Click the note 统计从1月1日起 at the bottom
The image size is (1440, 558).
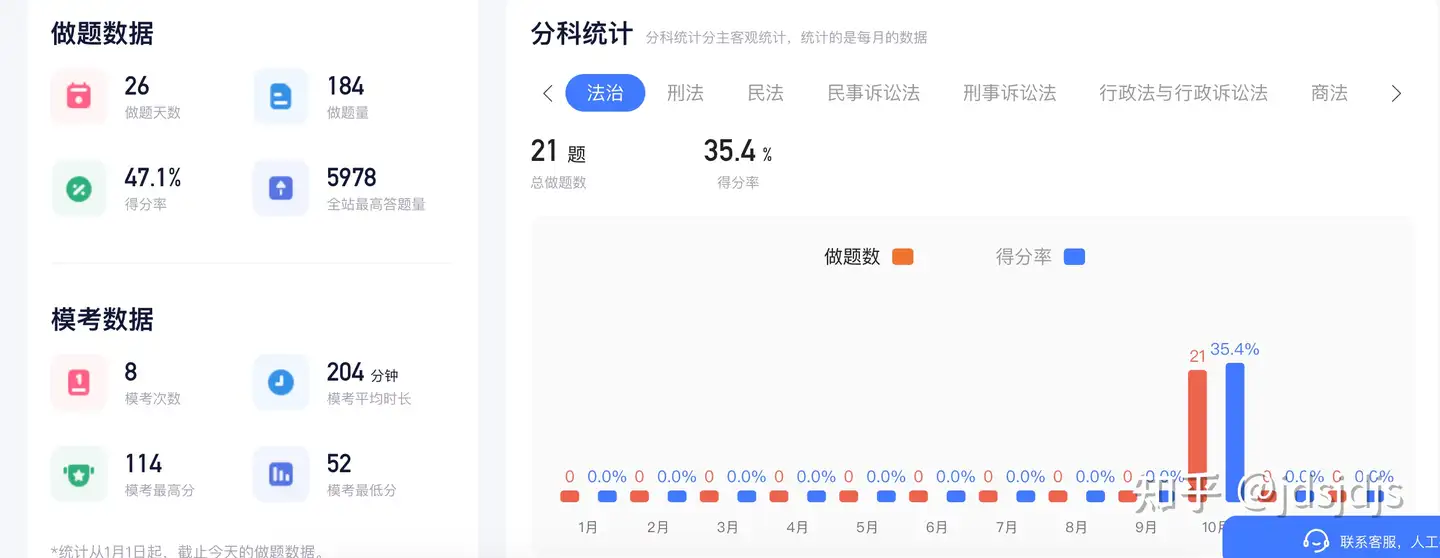(x=187, y=550)
